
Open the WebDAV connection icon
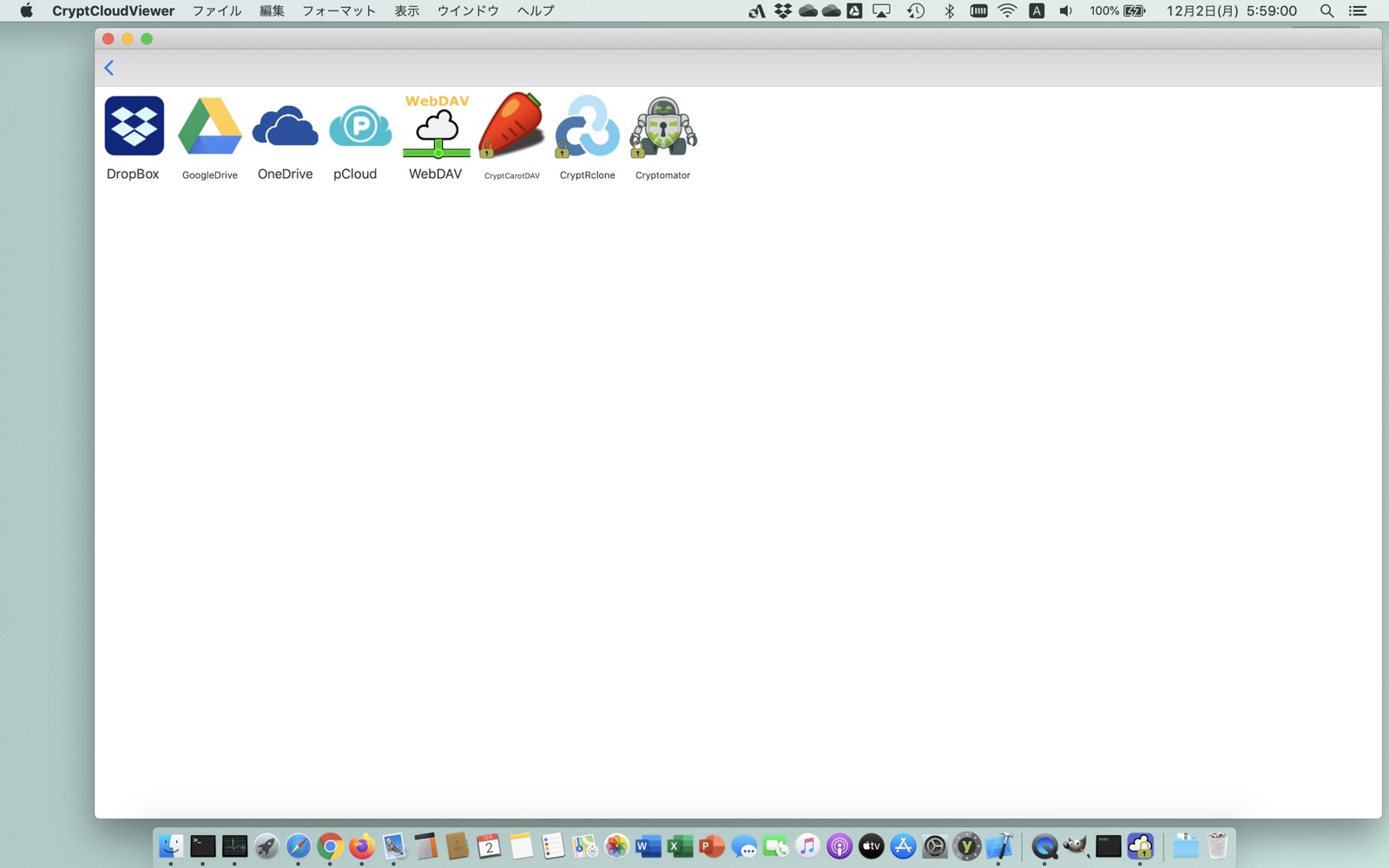pos(436,126)
